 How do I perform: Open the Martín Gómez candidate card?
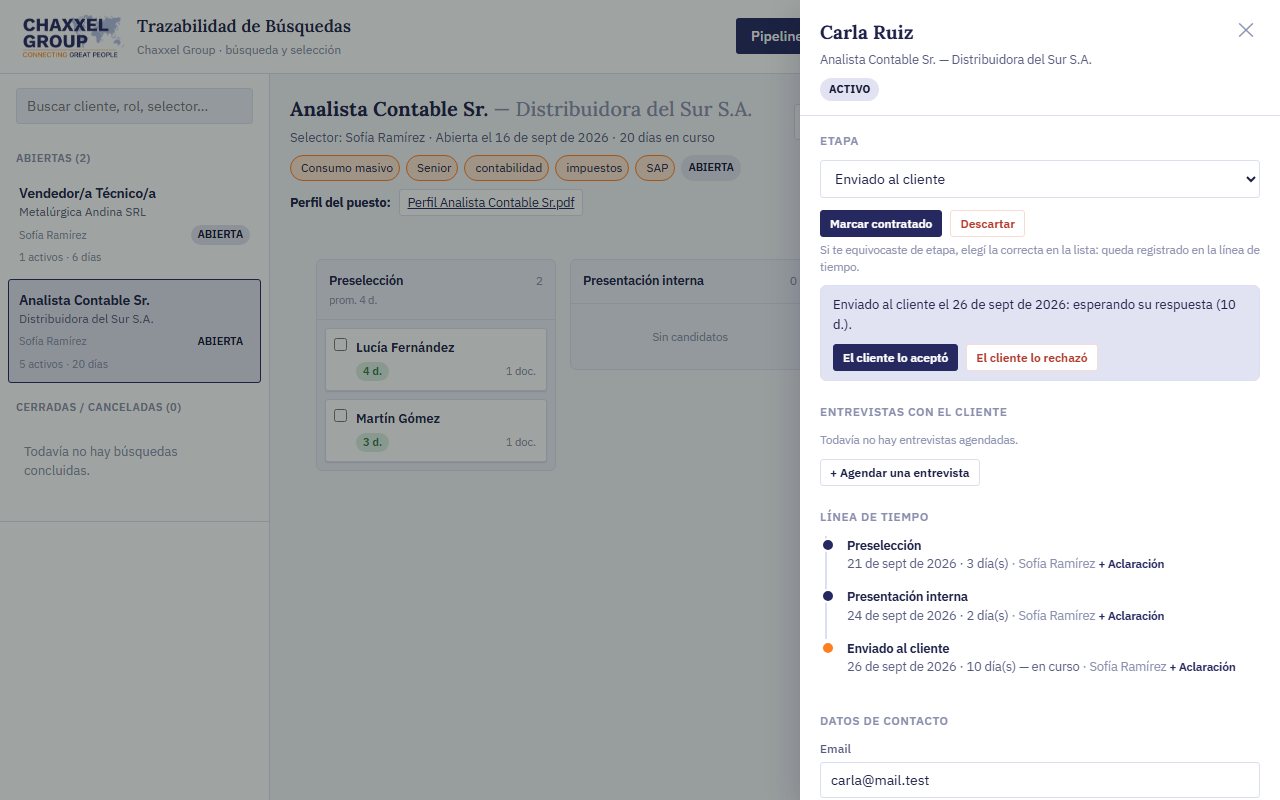click(x=436, y=430)
